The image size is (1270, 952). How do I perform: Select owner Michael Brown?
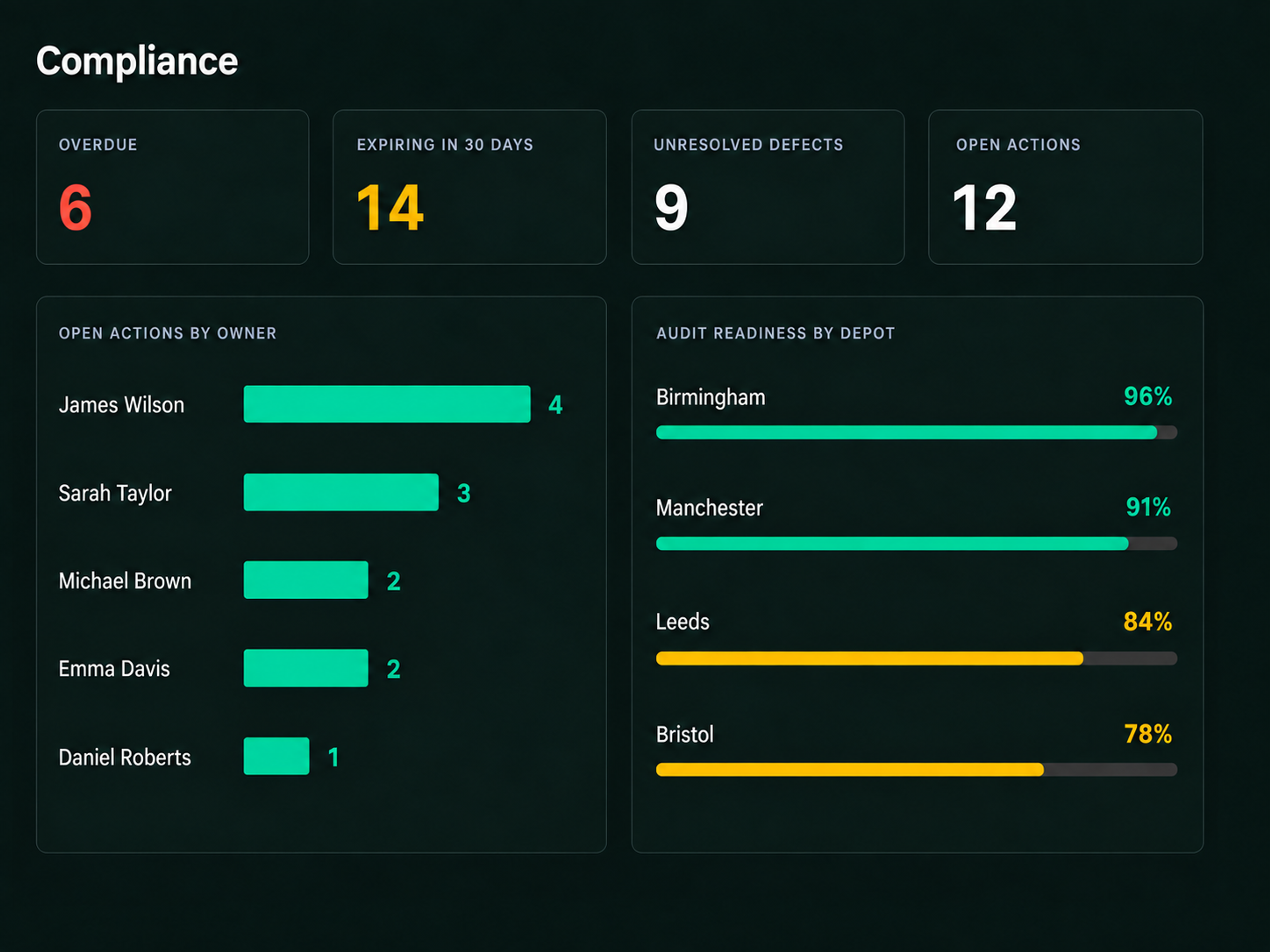(x=125, y=581)
